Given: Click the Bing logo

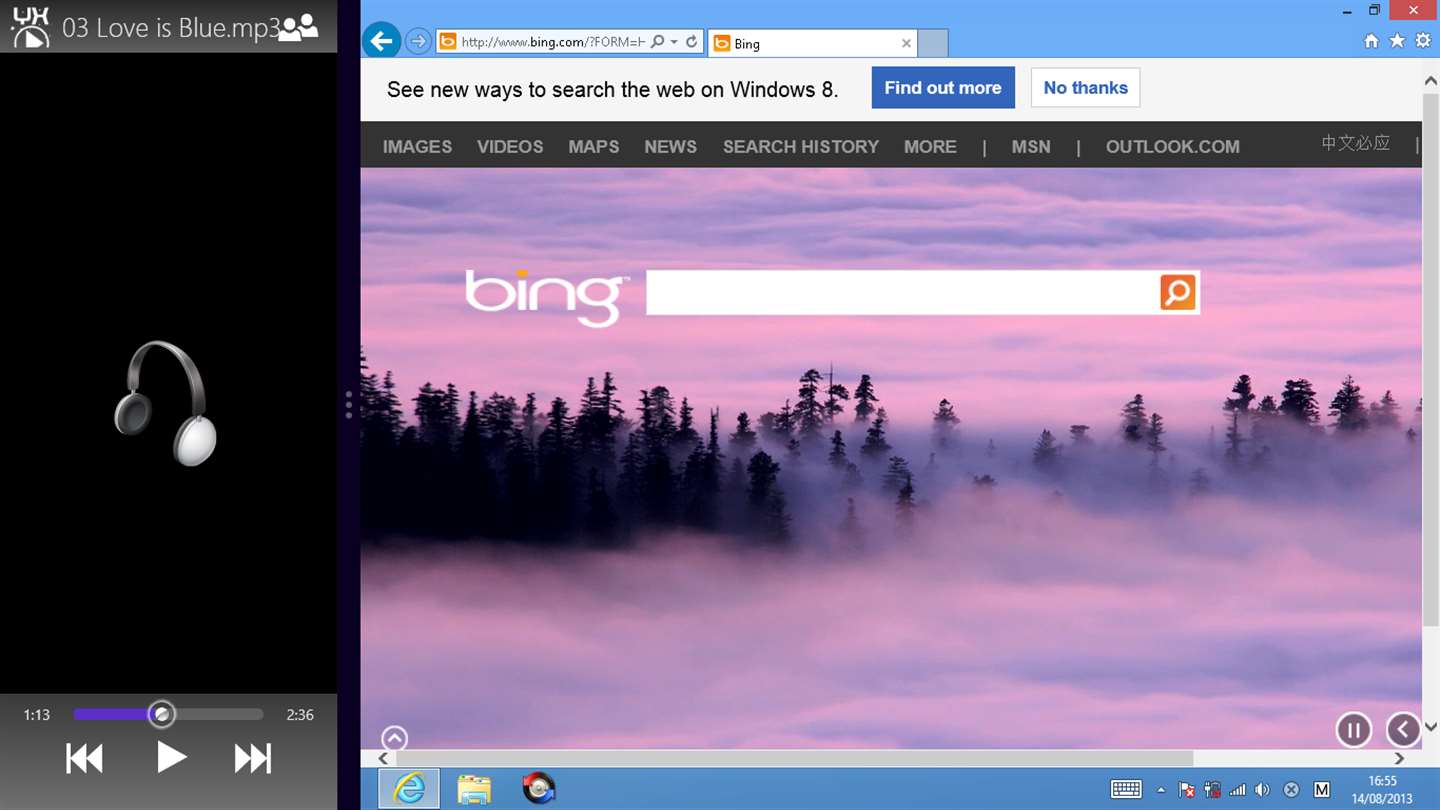Looking at the screenshot, I should 546,297.
